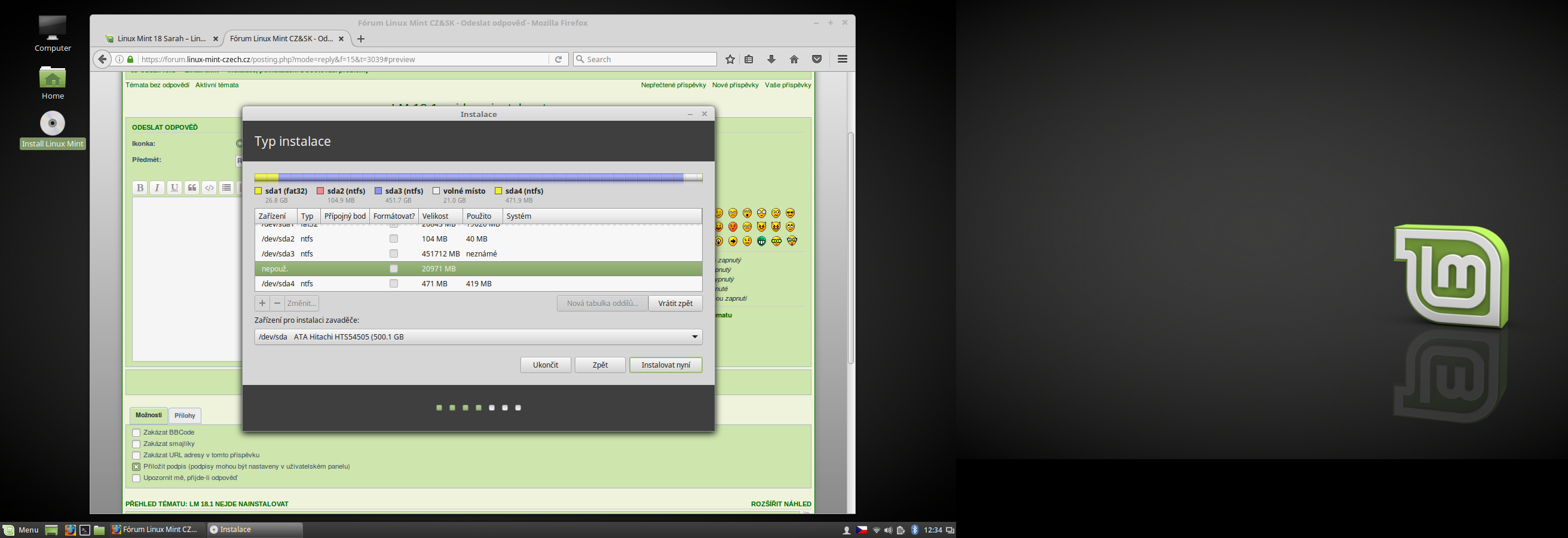Click Firefox reload page icon
This screenshot has width=1568, height=538.
tap(558, 59)
